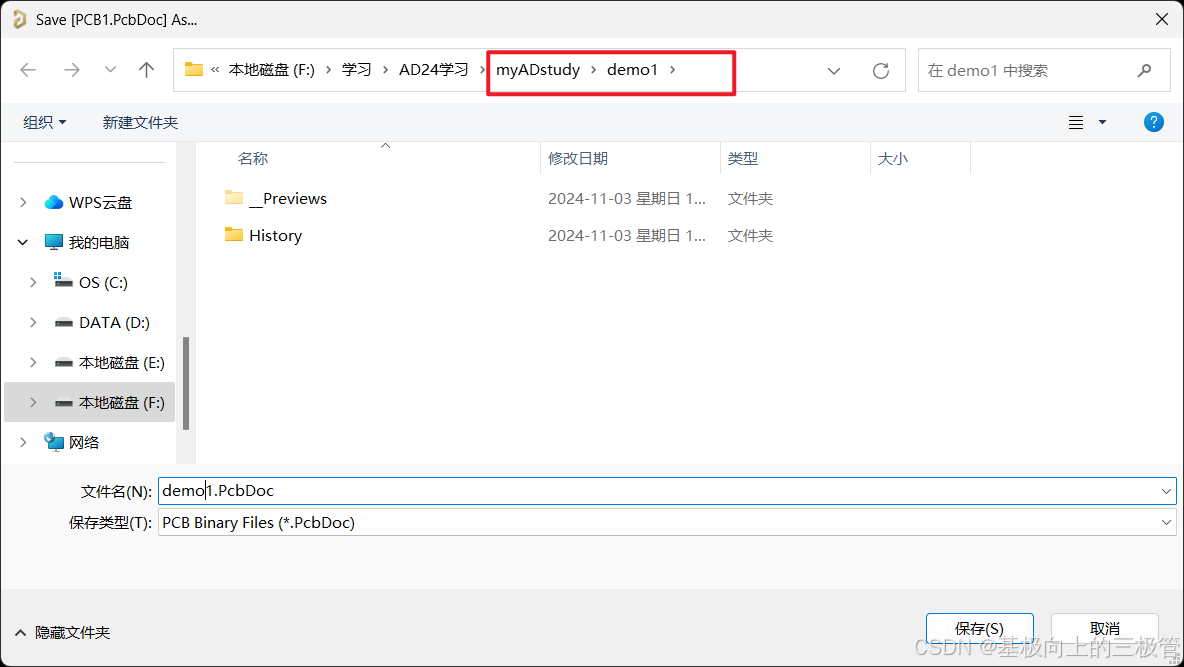1184x667 pixels.
Task: Click the 本地磁盘 (F:) drive icon
Action: pyautogui.click(x=64, y=403)
